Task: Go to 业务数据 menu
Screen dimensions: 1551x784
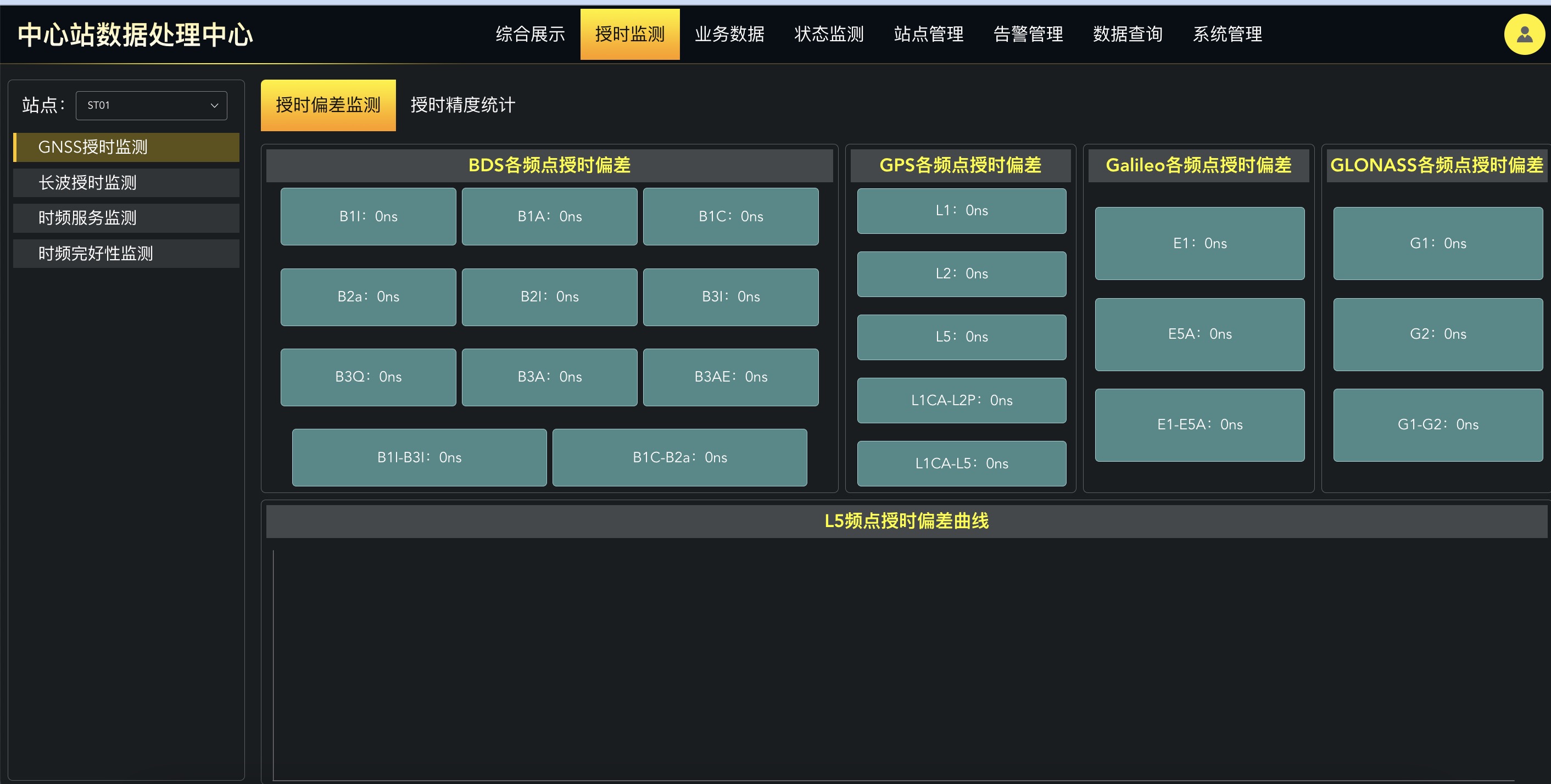Action: [729, 34]
